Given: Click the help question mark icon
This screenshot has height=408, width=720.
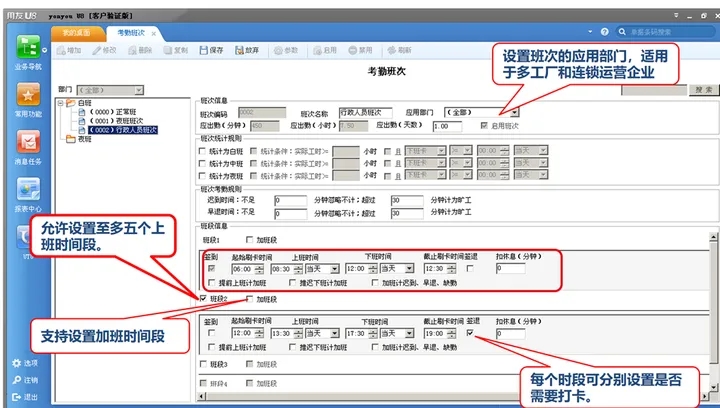Looking at the screenshot, I should click(604, 32).
